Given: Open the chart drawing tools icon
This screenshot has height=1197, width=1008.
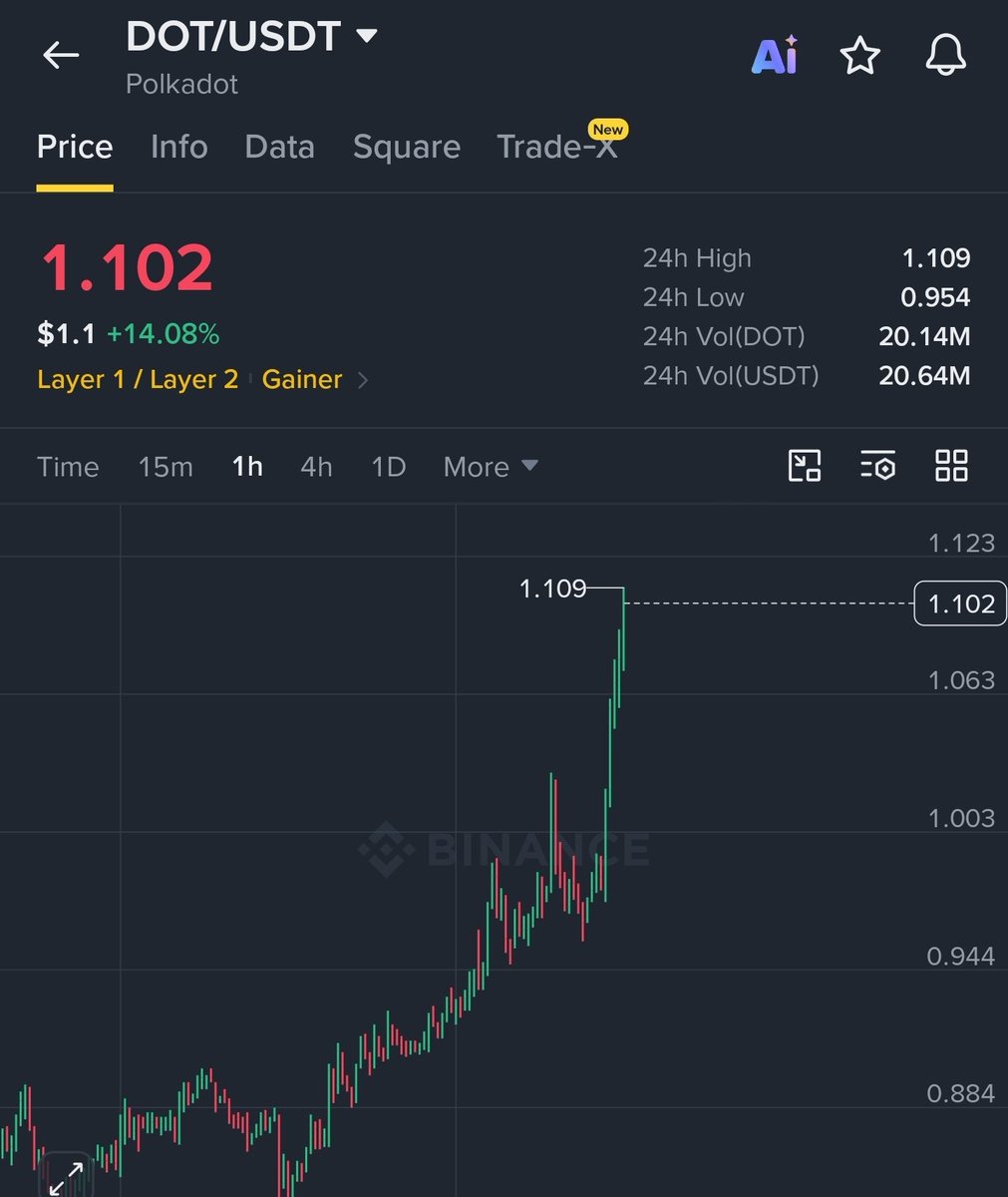Looking at the screenshot, I should [x=804, y=466].
